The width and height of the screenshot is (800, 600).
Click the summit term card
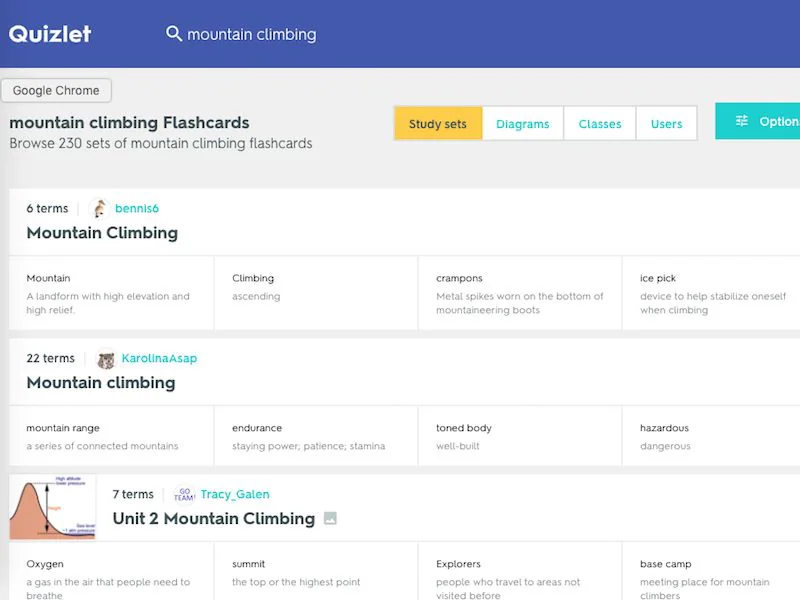316,571
